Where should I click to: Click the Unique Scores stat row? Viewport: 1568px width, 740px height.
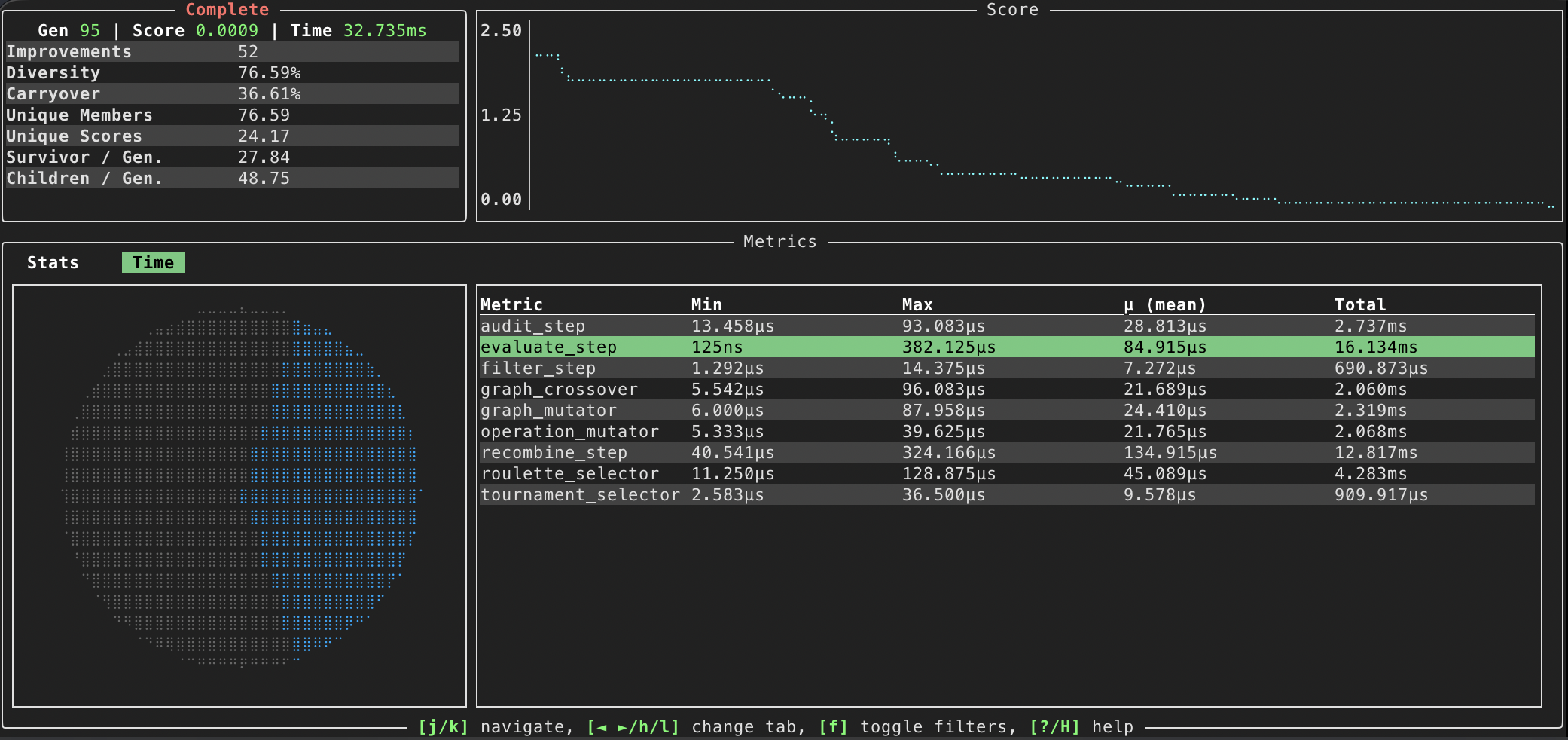pos(232,136)
